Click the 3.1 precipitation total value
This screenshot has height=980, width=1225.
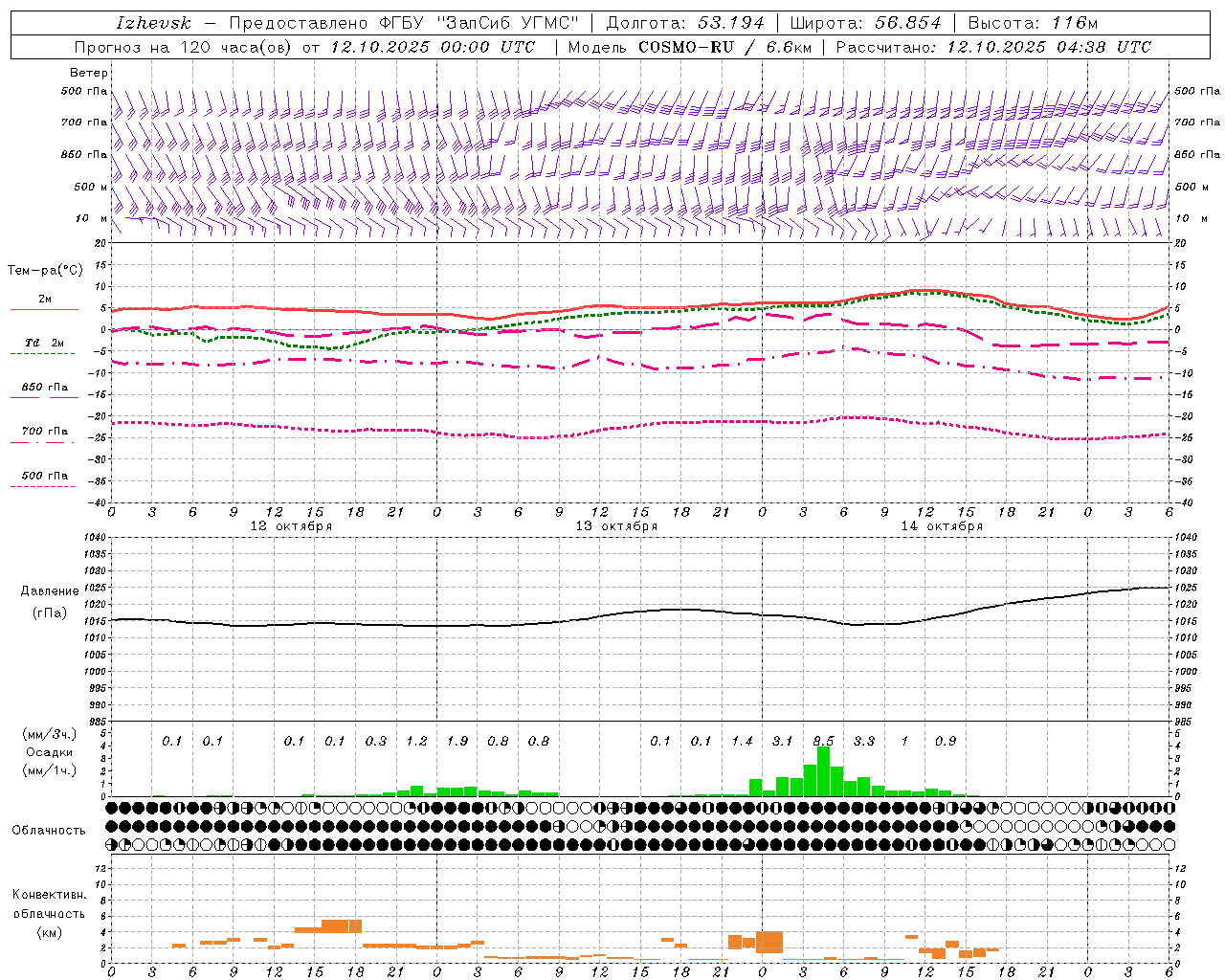point(783,741)
